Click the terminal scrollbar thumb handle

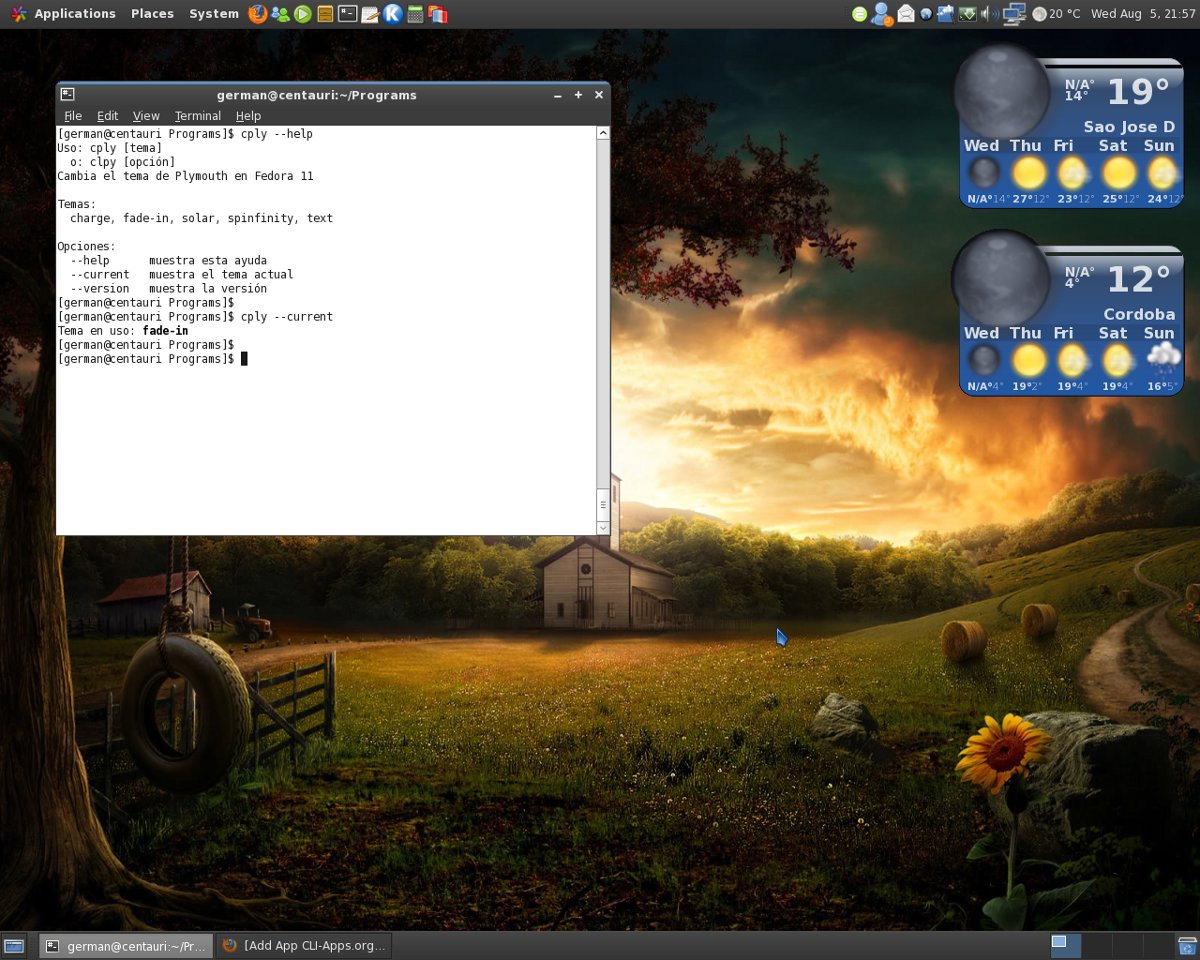(x=603, y=505)
